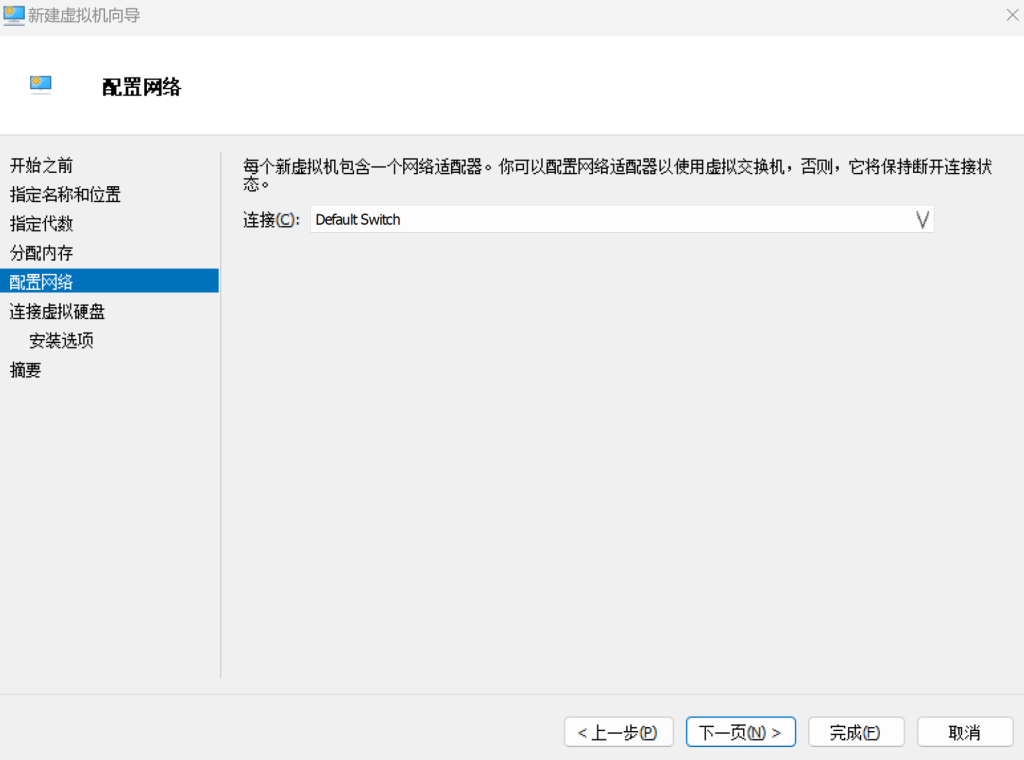
Task: Finish the wizard with 完成
Action: tap(856, 732)
